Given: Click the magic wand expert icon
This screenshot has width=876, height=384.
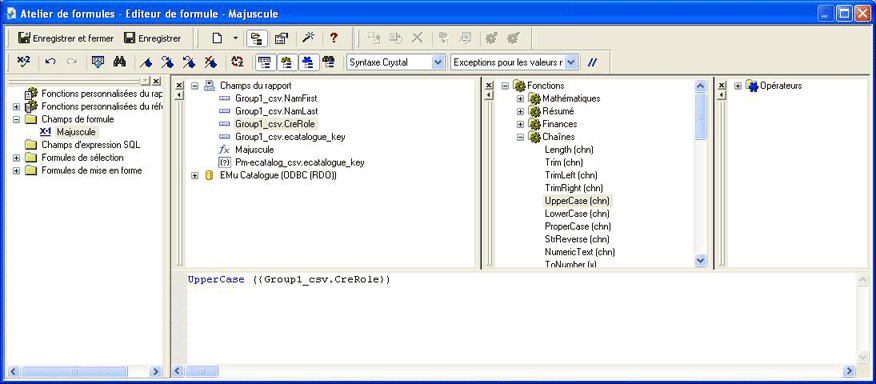Looking at the screenshot, I should tap(308, 38).
